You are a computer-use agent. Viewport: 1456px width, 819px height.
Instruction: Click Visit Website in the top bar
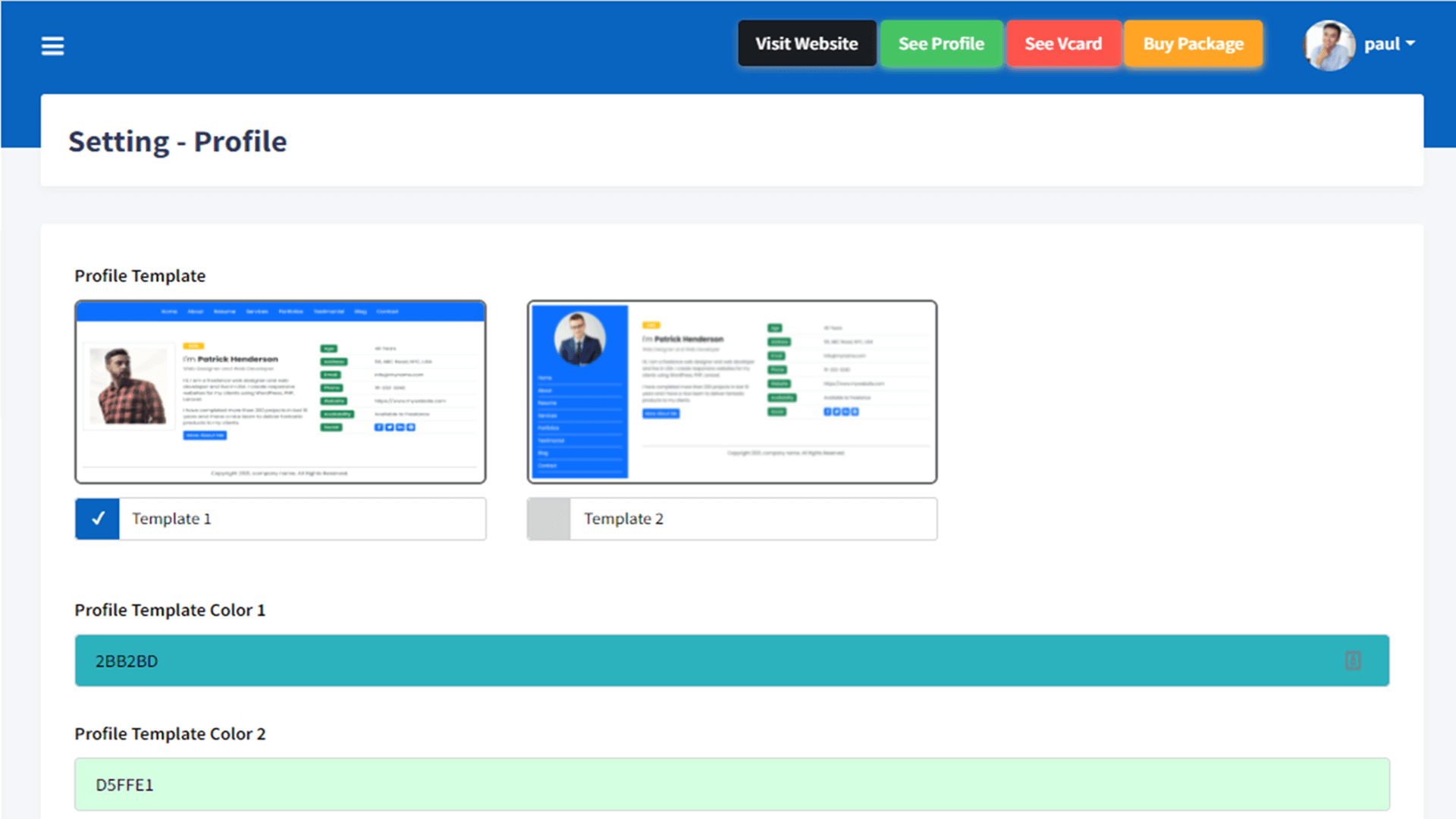pyautogui.click(x=806, y=43)
